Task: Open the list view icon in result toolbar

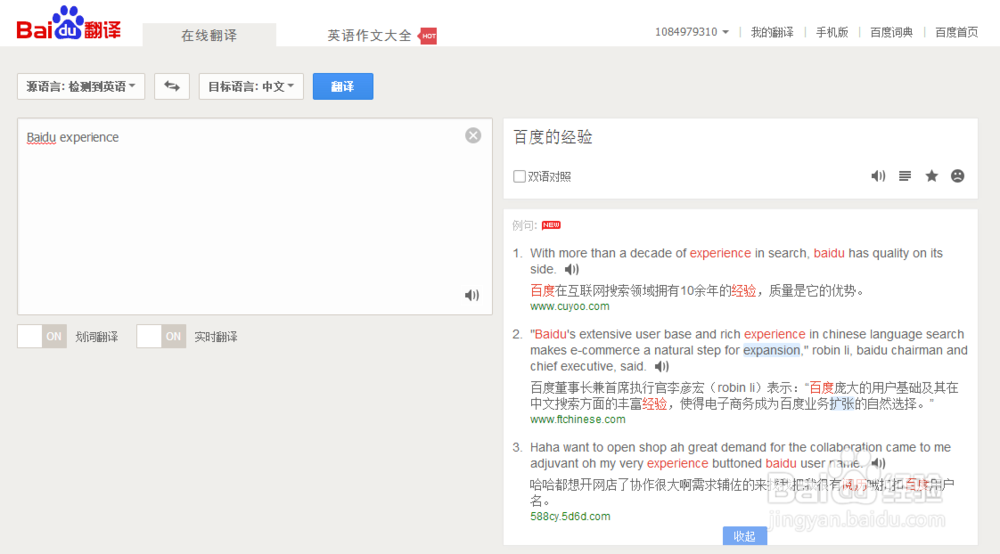Action: 904,176
